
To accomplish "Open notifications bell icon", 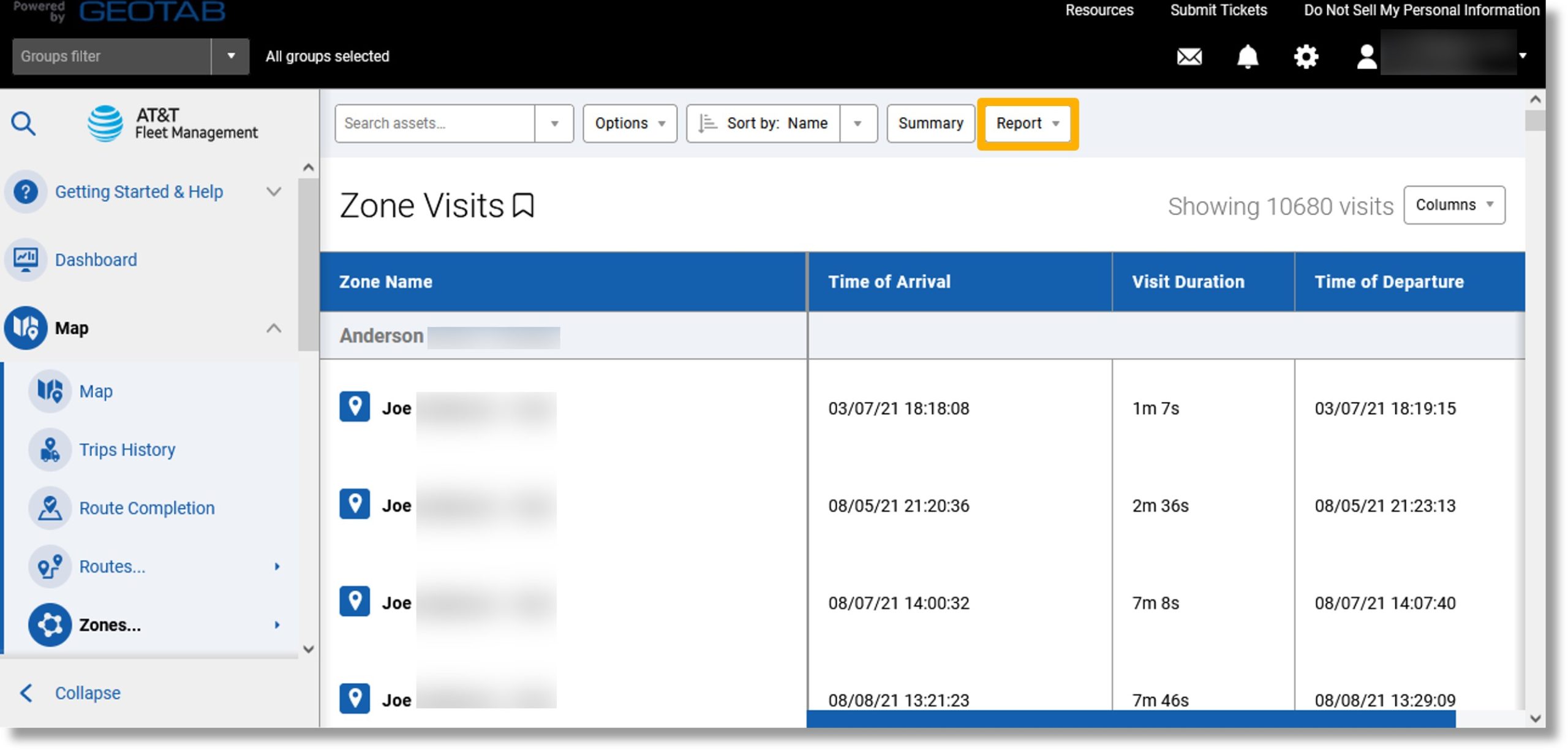I will tap(1247, 57).
